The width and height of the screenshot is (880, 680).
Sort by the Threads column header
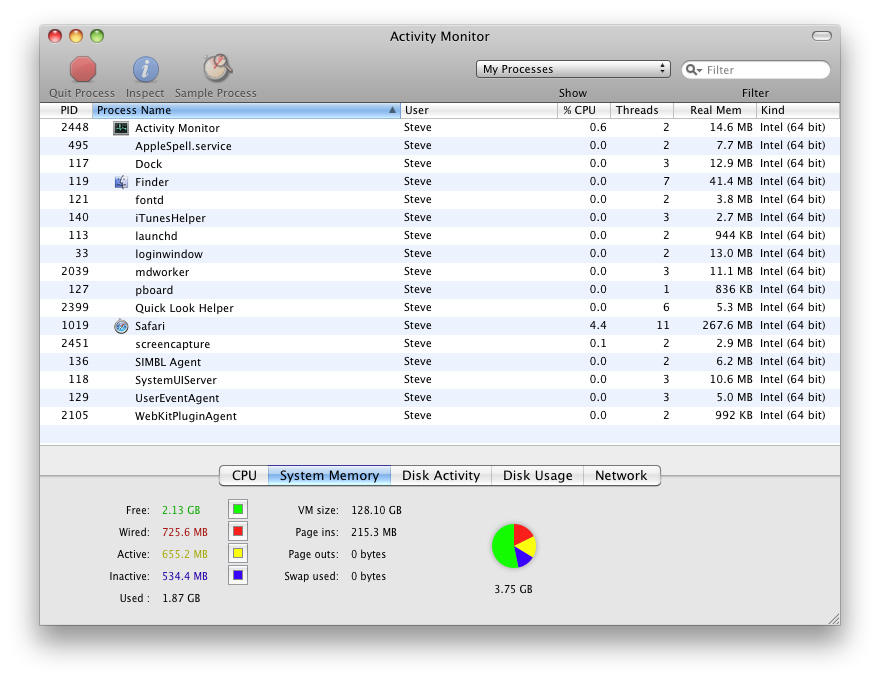coord(641,110)
